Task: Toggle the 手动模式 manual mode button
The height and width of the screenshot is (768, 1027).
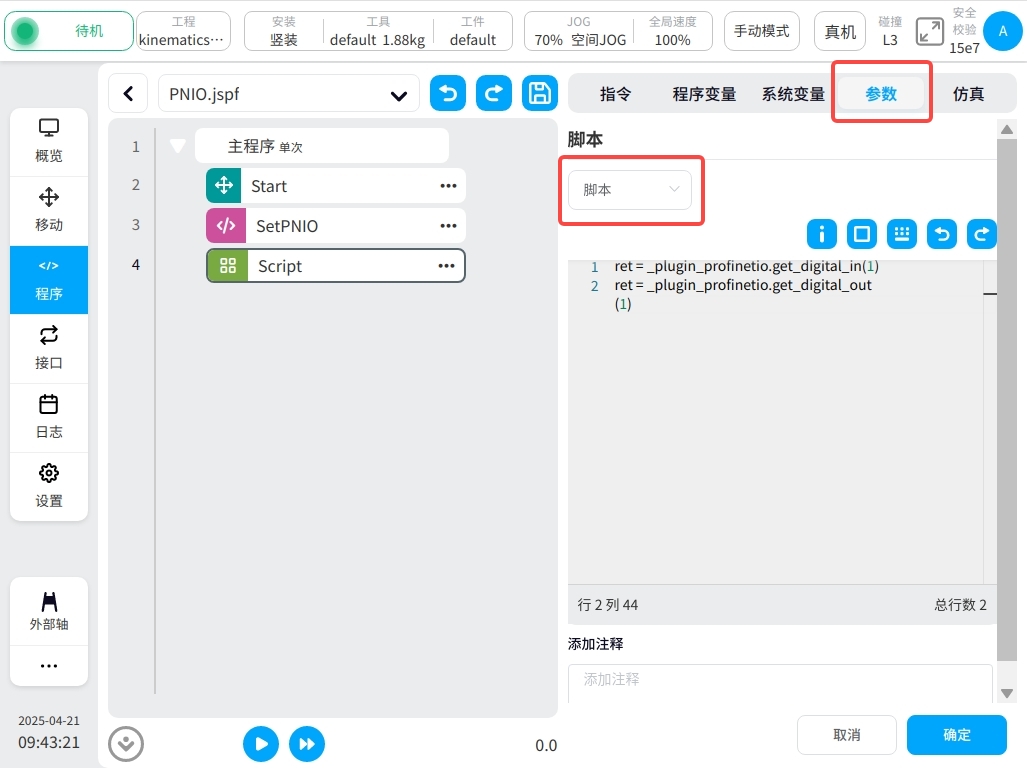Action: 761,31
